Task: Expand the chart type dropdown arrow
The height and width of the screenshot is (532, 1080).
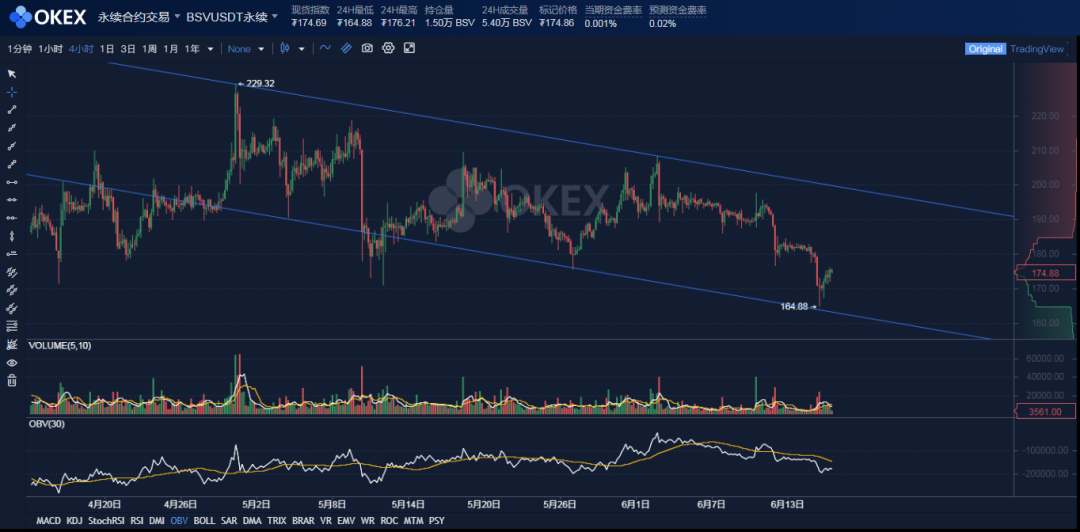Action: 302,50
